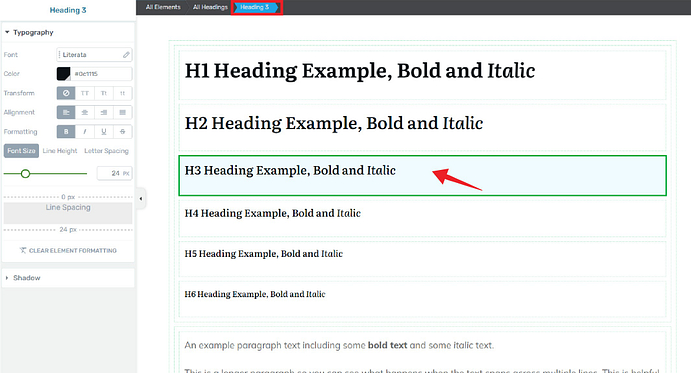Select the Font Size tab

pyautogui.click(x=21, y=151)
